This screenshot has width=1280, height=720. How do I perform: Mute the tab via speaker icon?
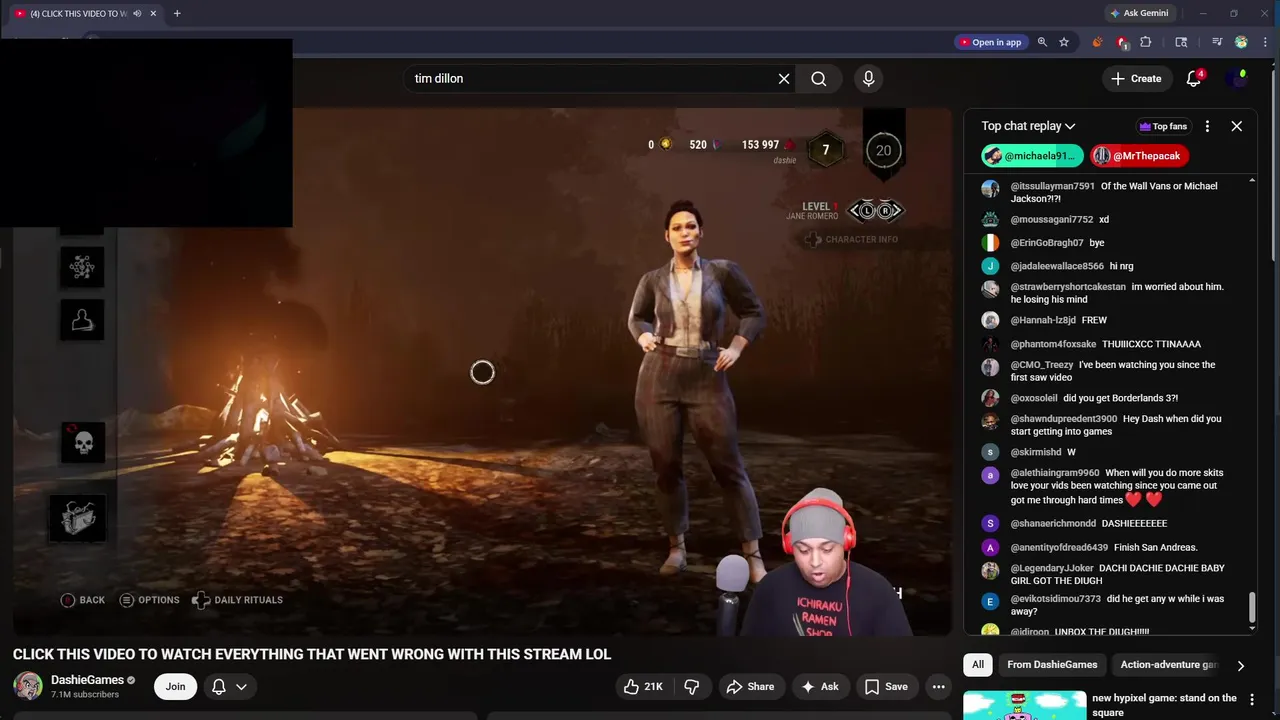pos(137,13)
